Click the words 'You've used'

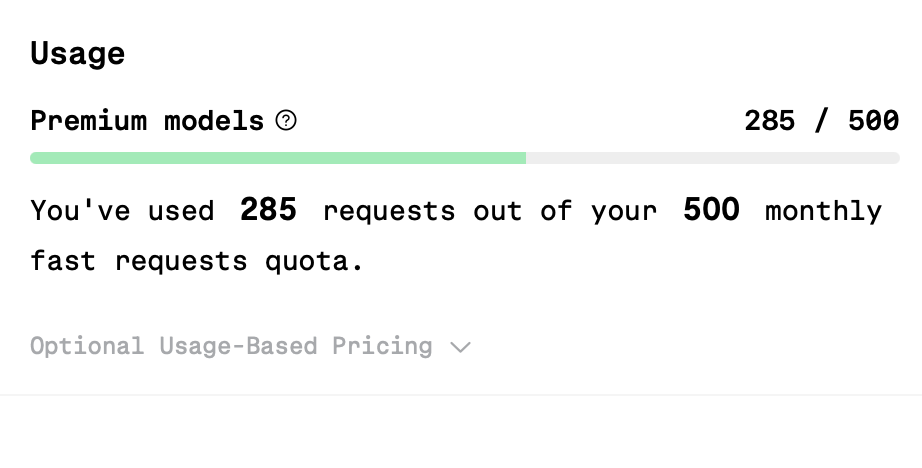[x=122, y=210]
